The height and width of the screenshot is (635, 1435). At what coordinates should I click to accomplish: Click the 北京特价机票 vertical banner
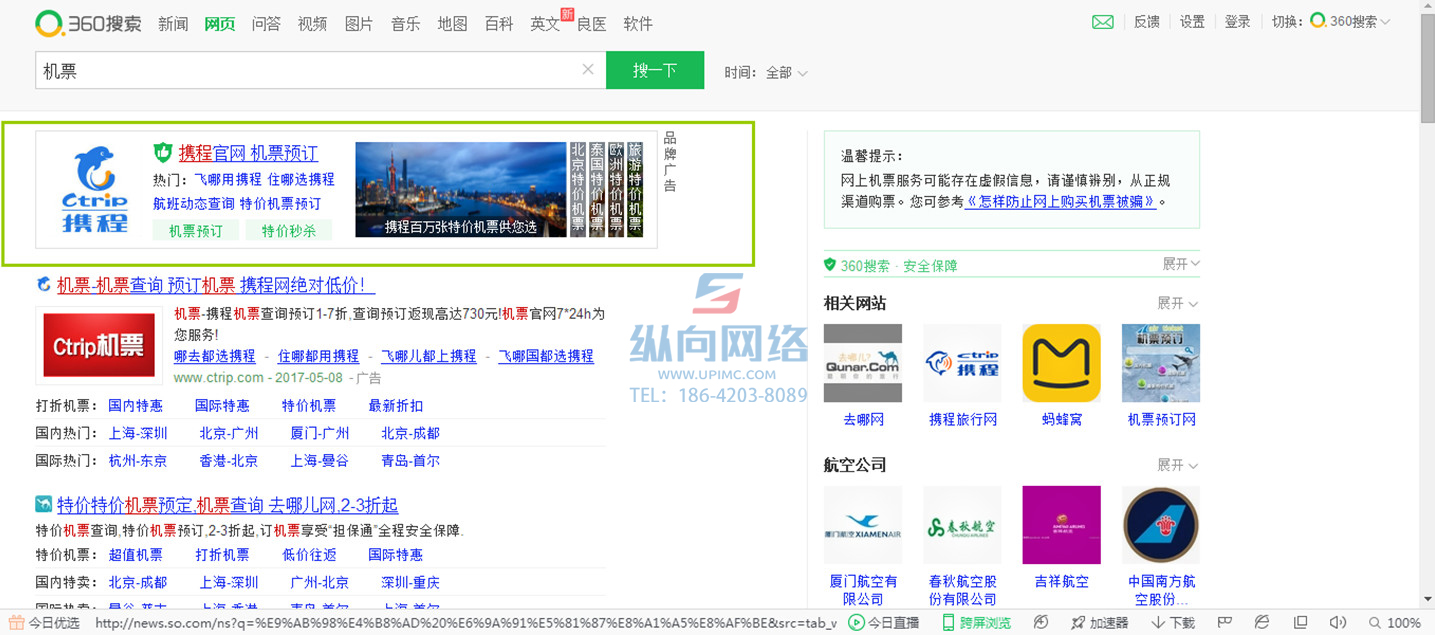click(577, 189)
